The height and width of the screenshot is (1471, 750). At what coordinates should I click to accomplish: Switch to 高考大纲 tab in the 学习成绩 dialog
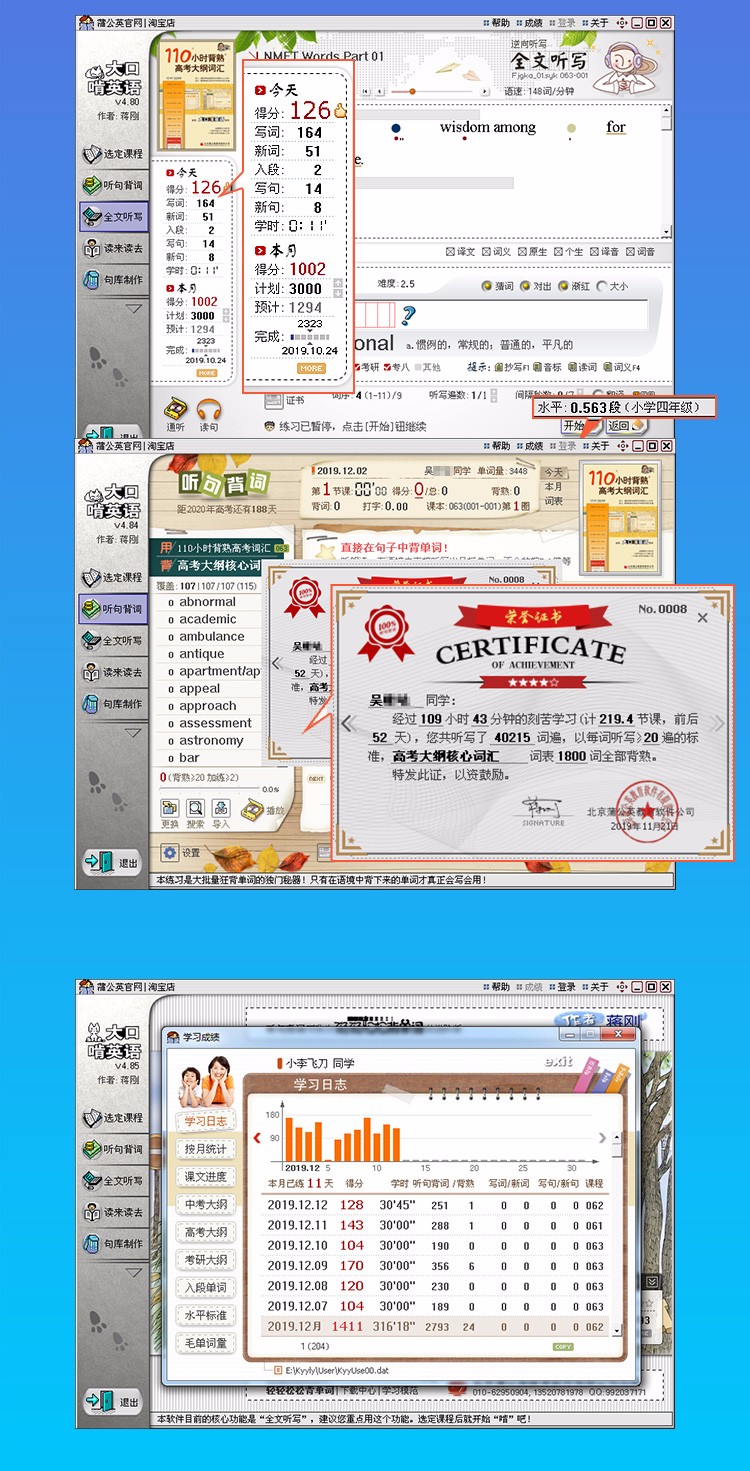tap(205, 1232)
